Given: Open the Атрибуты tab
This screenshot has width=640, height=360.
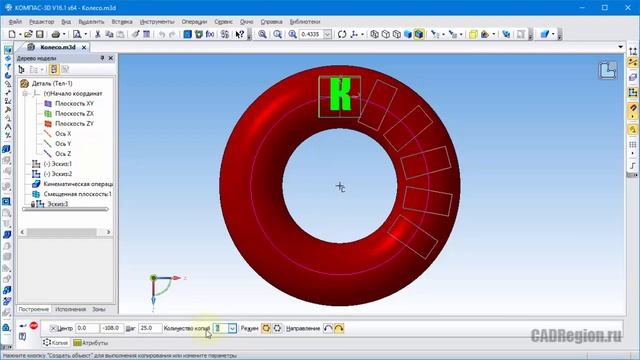Looking at the screenshot, I should click(91, 343).
